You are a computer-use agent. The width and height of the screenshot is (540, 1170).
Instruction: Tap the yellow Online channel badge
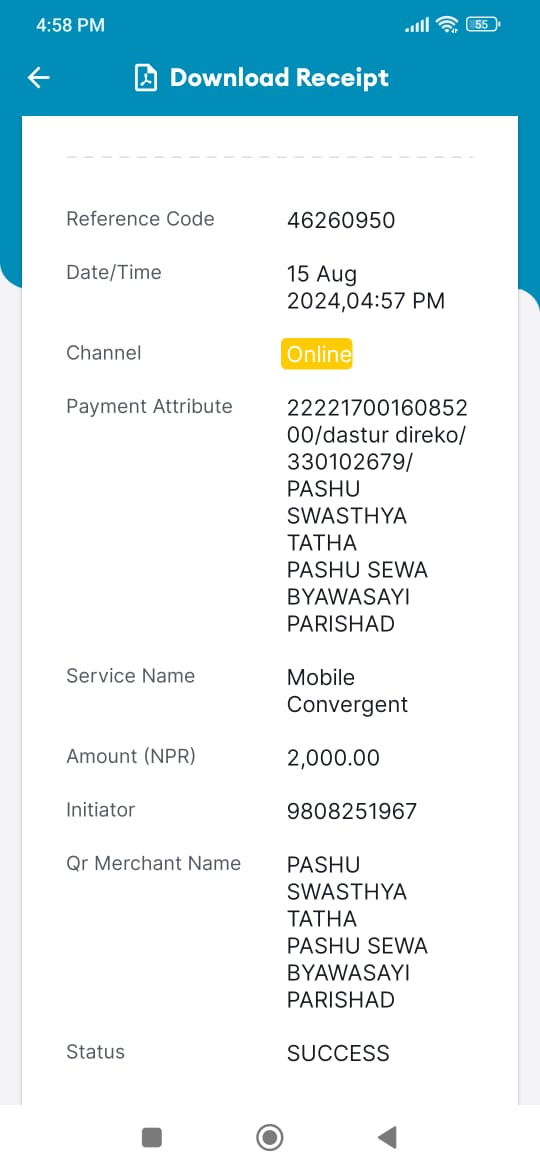tap(317, 354)
